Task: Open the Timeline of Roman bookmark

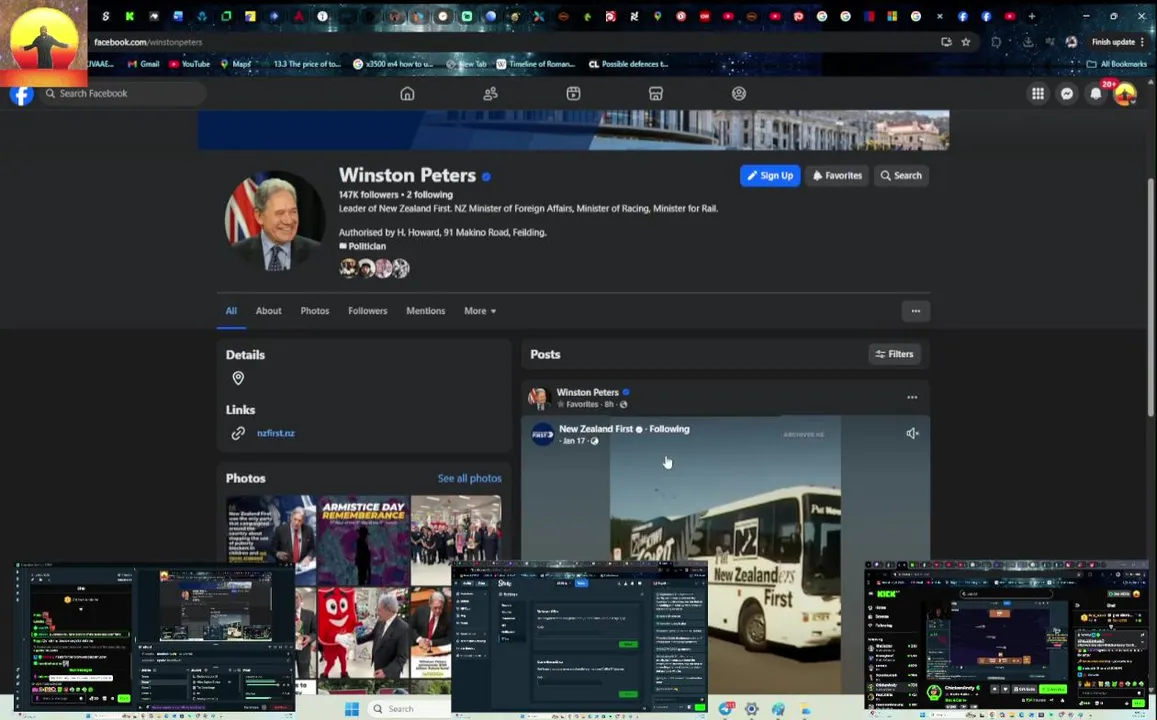Action: 536,64
